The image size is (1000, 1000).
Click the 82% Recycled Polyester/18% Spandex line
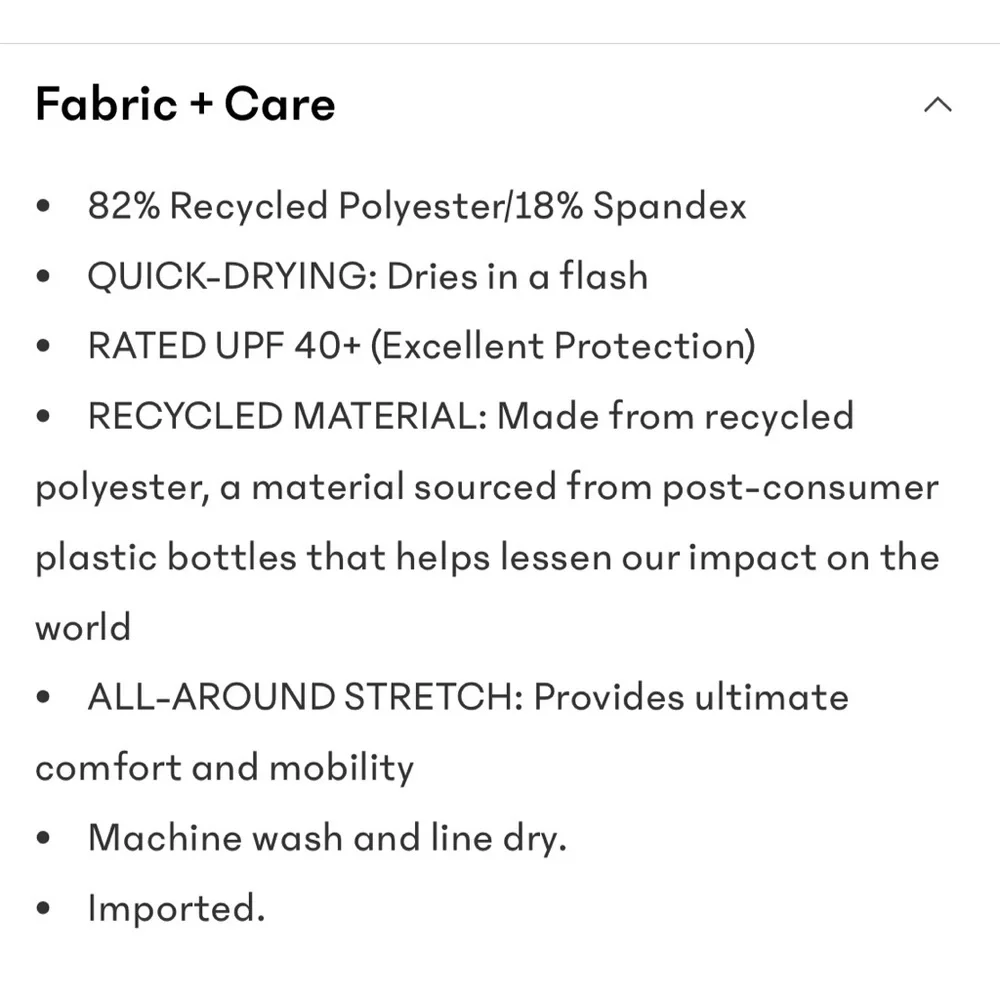[417, 207]
